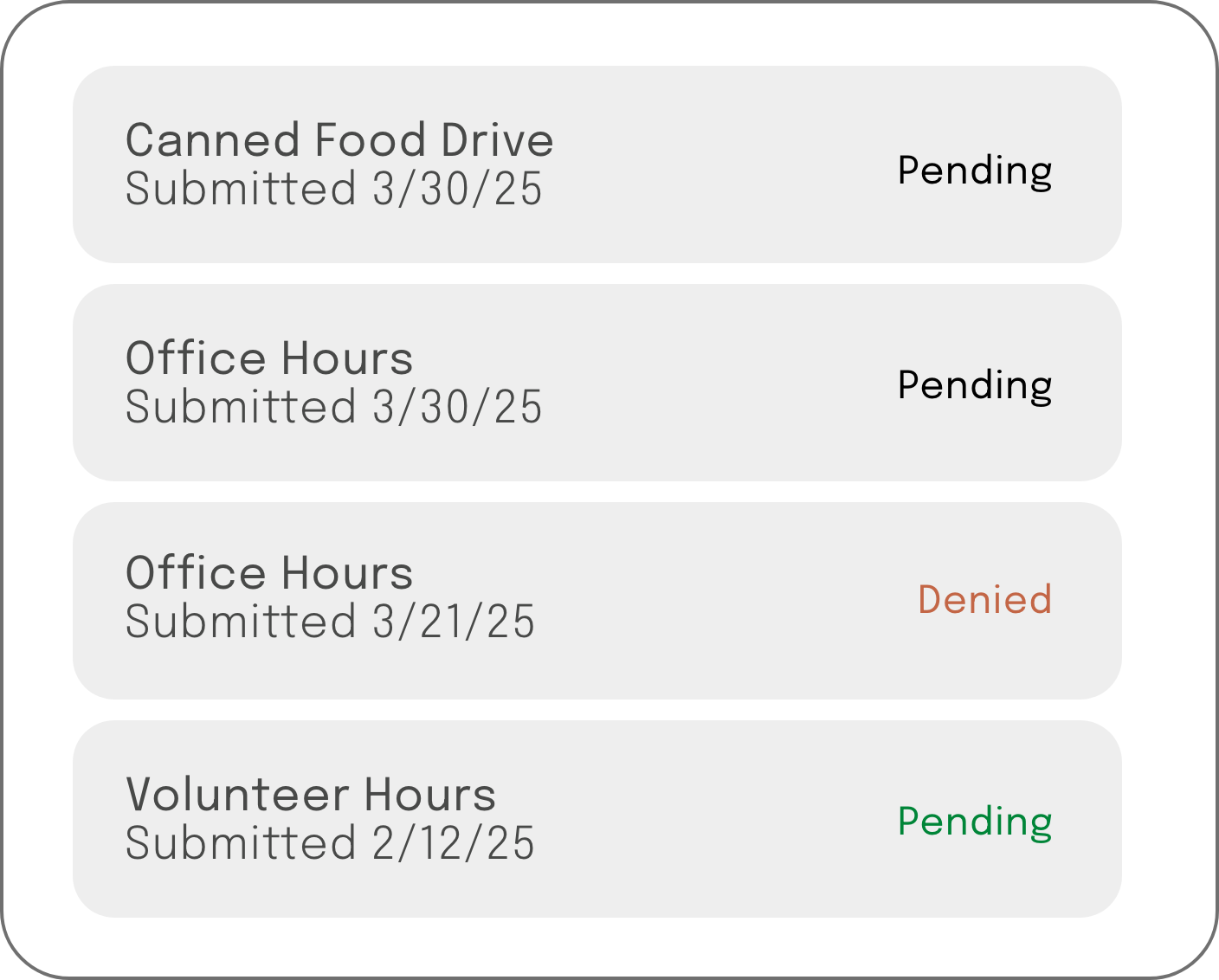Image resolution: width=1219 pixels, height=980 pixels.
Task: Click the green Pending status label
Action: [974, 822]
